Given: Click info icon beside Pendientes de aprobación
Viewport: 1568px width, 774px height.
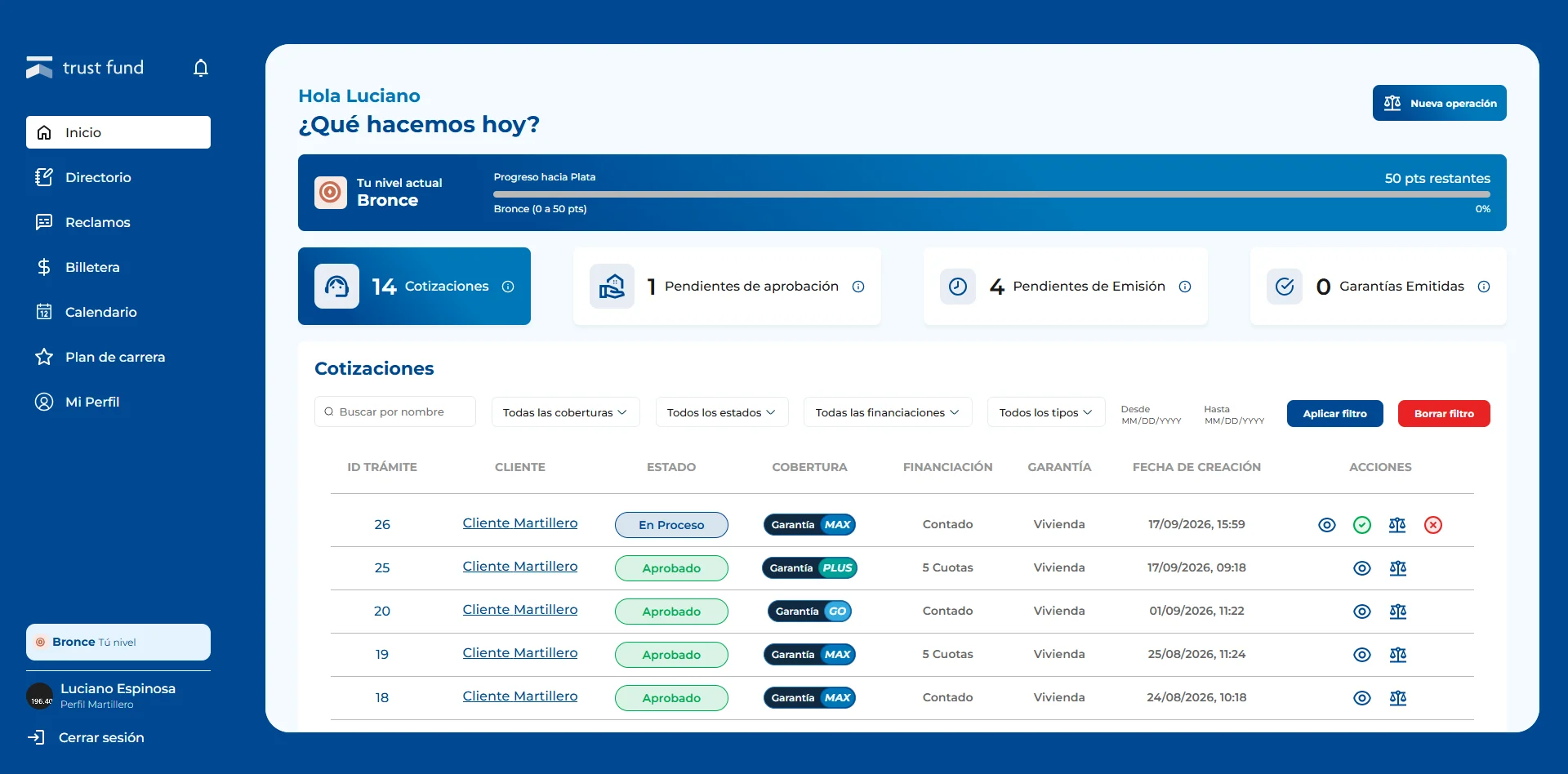Looking at the screenshot, I should click(858, 287).
